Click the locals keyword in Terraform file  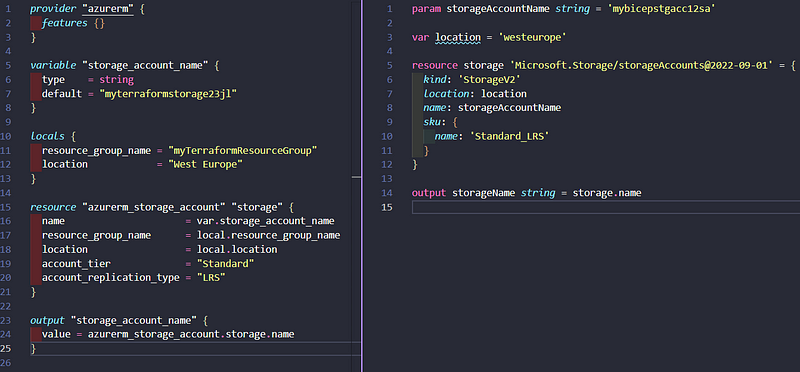click(x=47, y=136)
